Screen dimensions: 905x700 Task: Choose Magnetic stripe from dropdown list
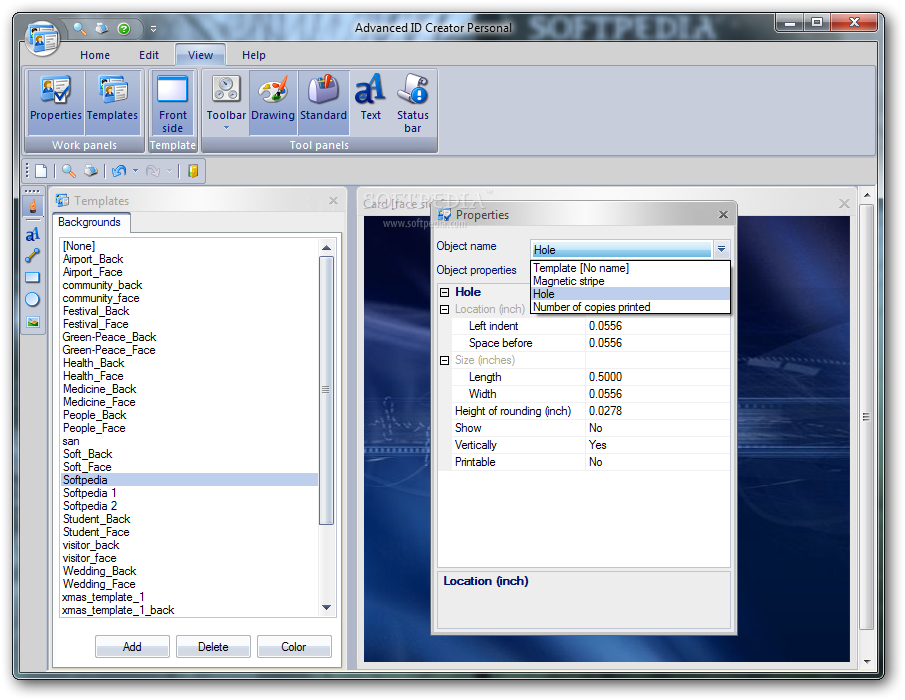pos(630,281)
